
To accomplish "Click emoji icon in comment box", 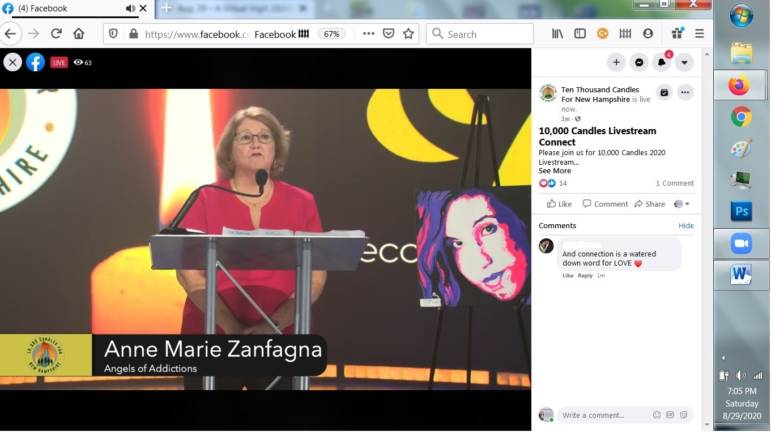I will coord(657,415).
